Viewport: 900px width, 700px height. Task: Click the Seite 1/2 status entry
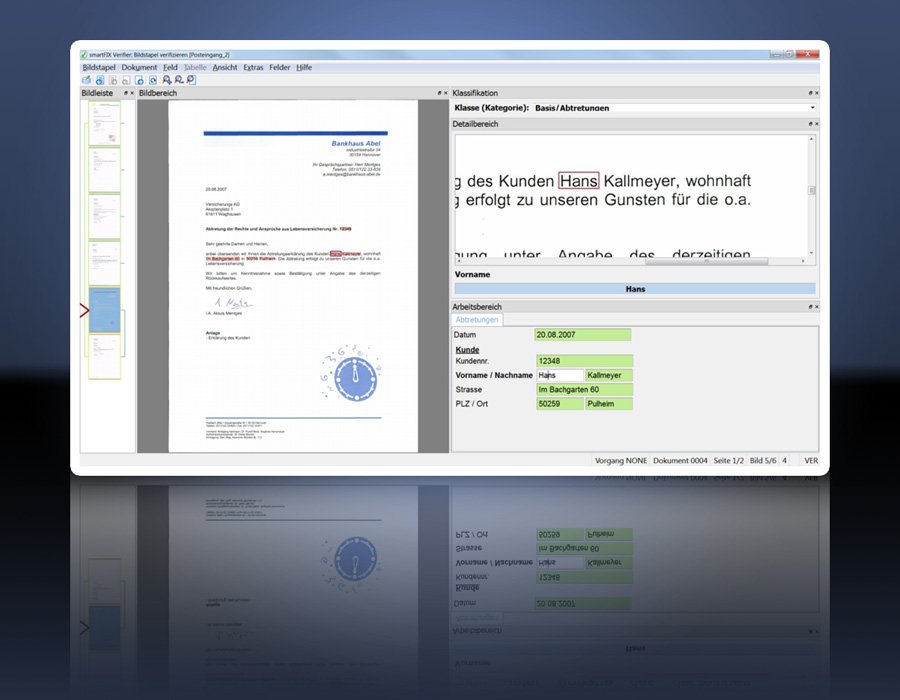click(x=728, y=461)
